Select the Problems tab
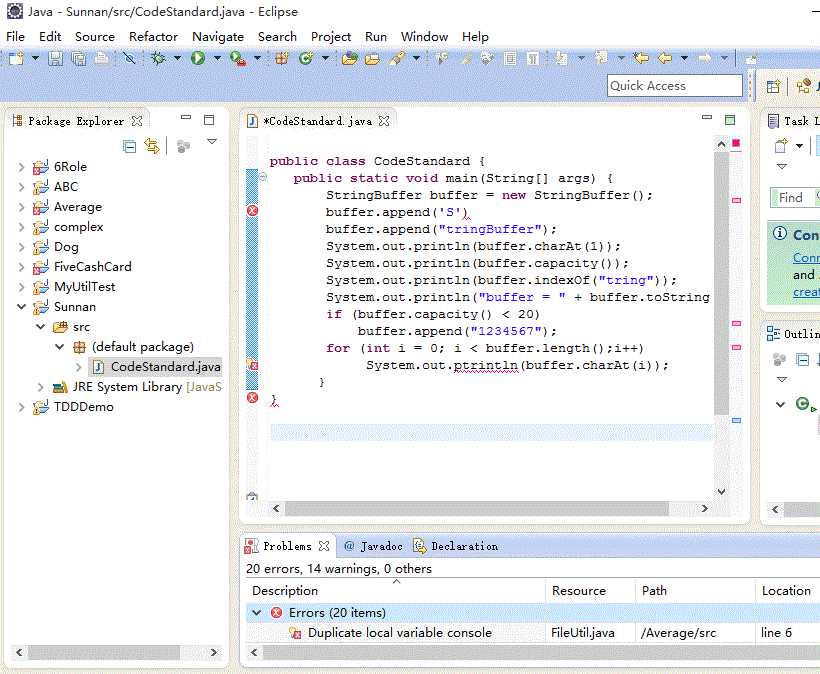 coord(287,546)
